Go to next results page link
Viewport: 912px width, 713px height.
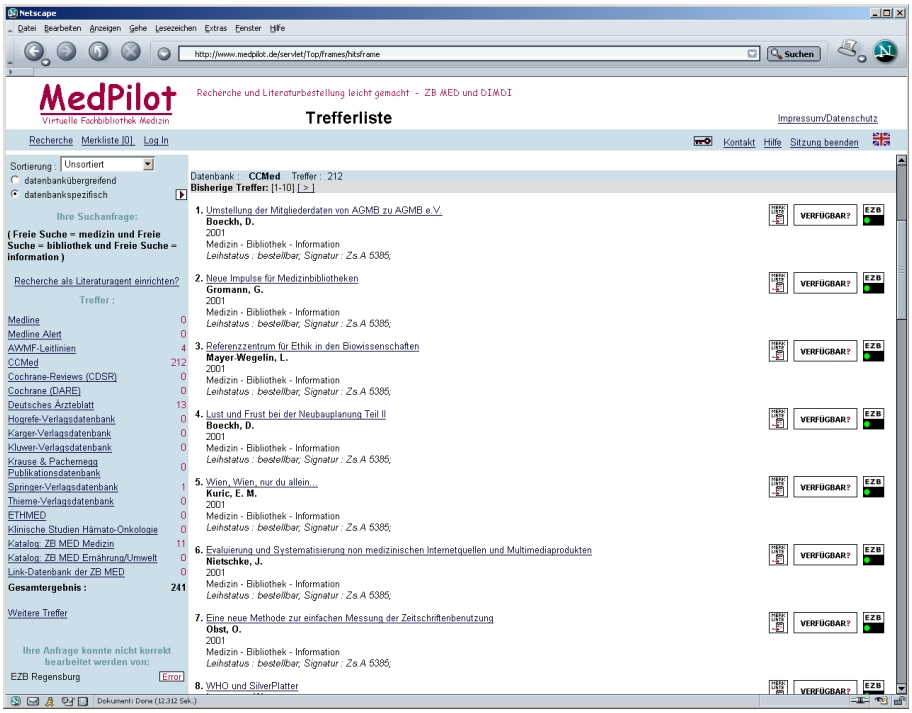[305, 188]
